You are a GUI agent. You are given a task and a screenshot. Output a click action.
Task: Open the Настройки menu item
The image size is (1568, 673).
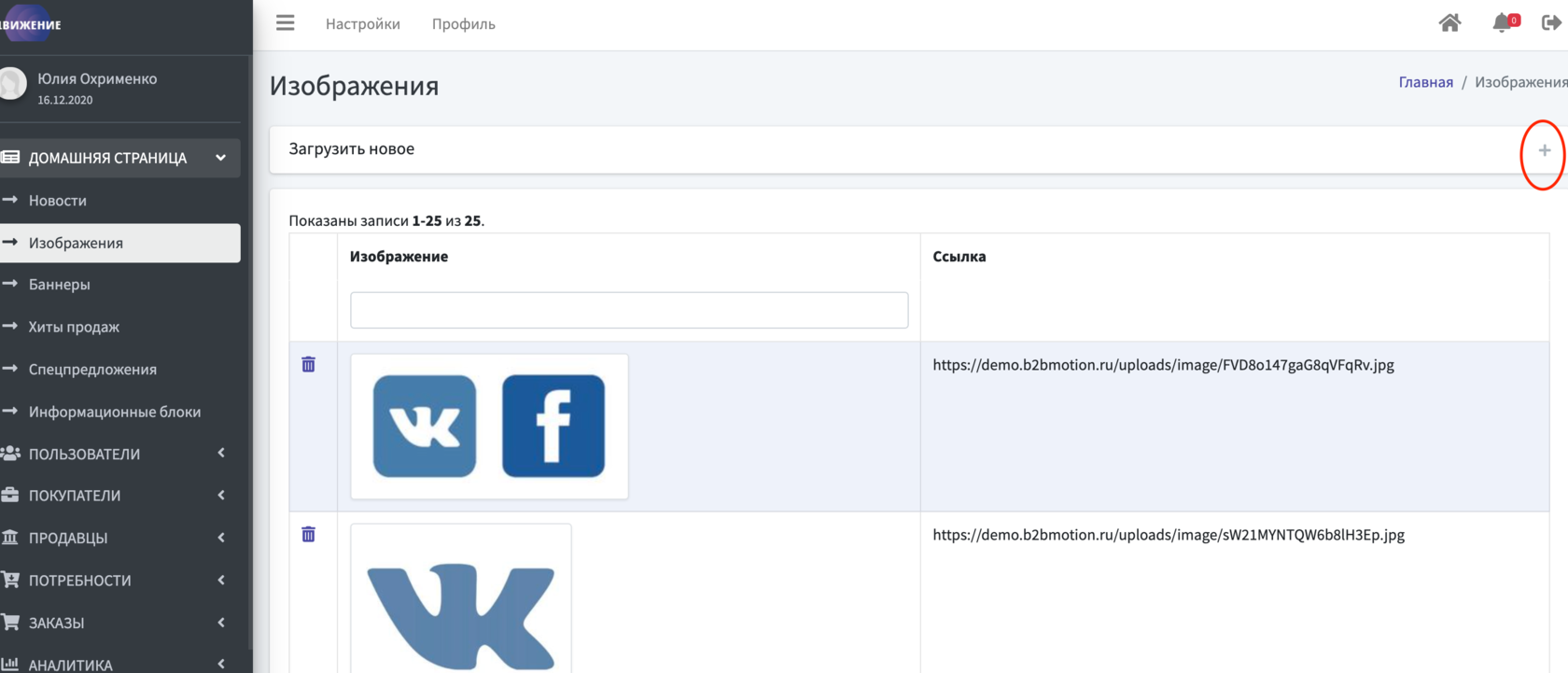coord(363,24)
